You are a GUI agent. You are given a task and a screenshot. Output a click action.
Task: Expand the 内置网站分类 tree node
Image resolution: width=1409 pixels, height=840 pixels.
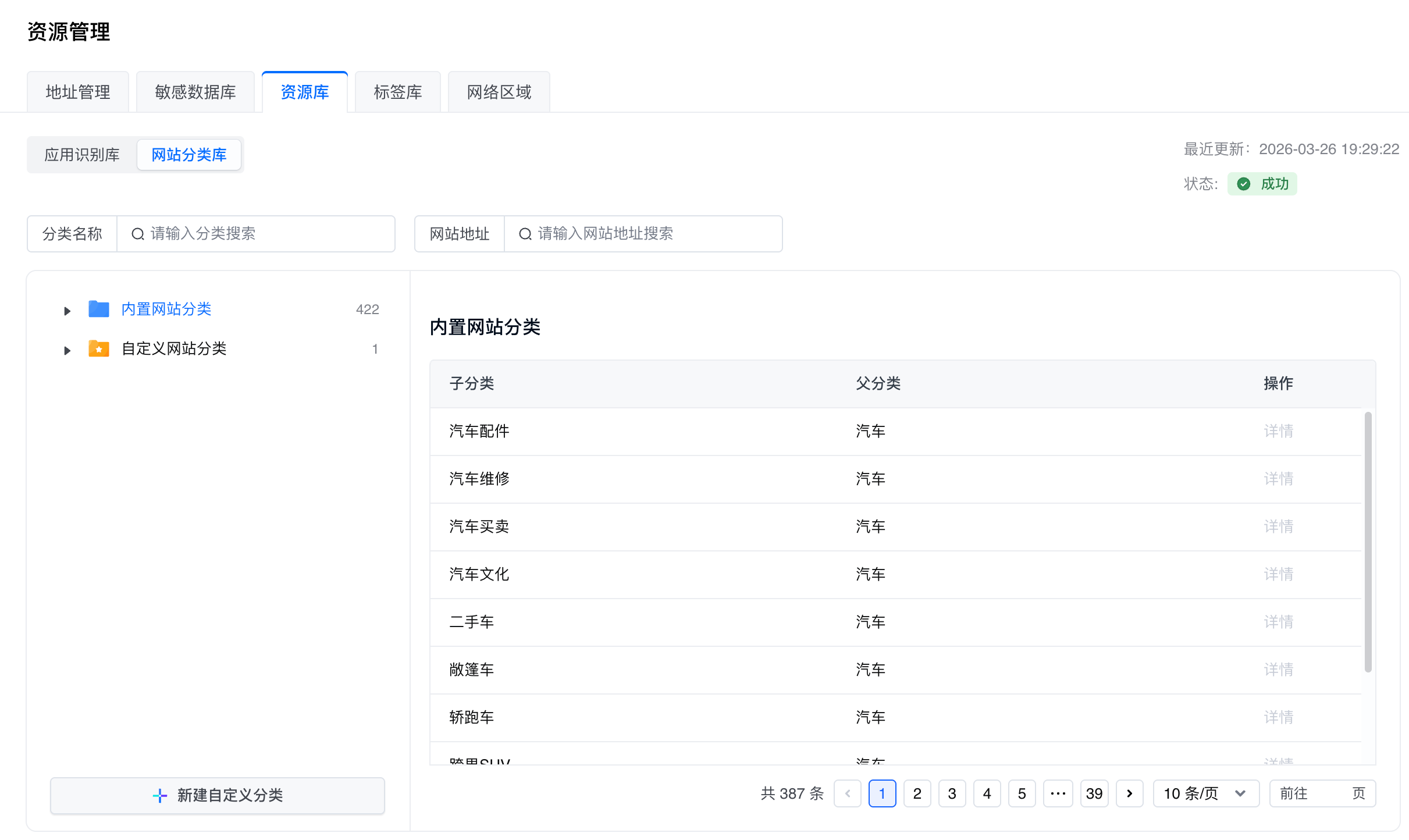pos(67,311)
